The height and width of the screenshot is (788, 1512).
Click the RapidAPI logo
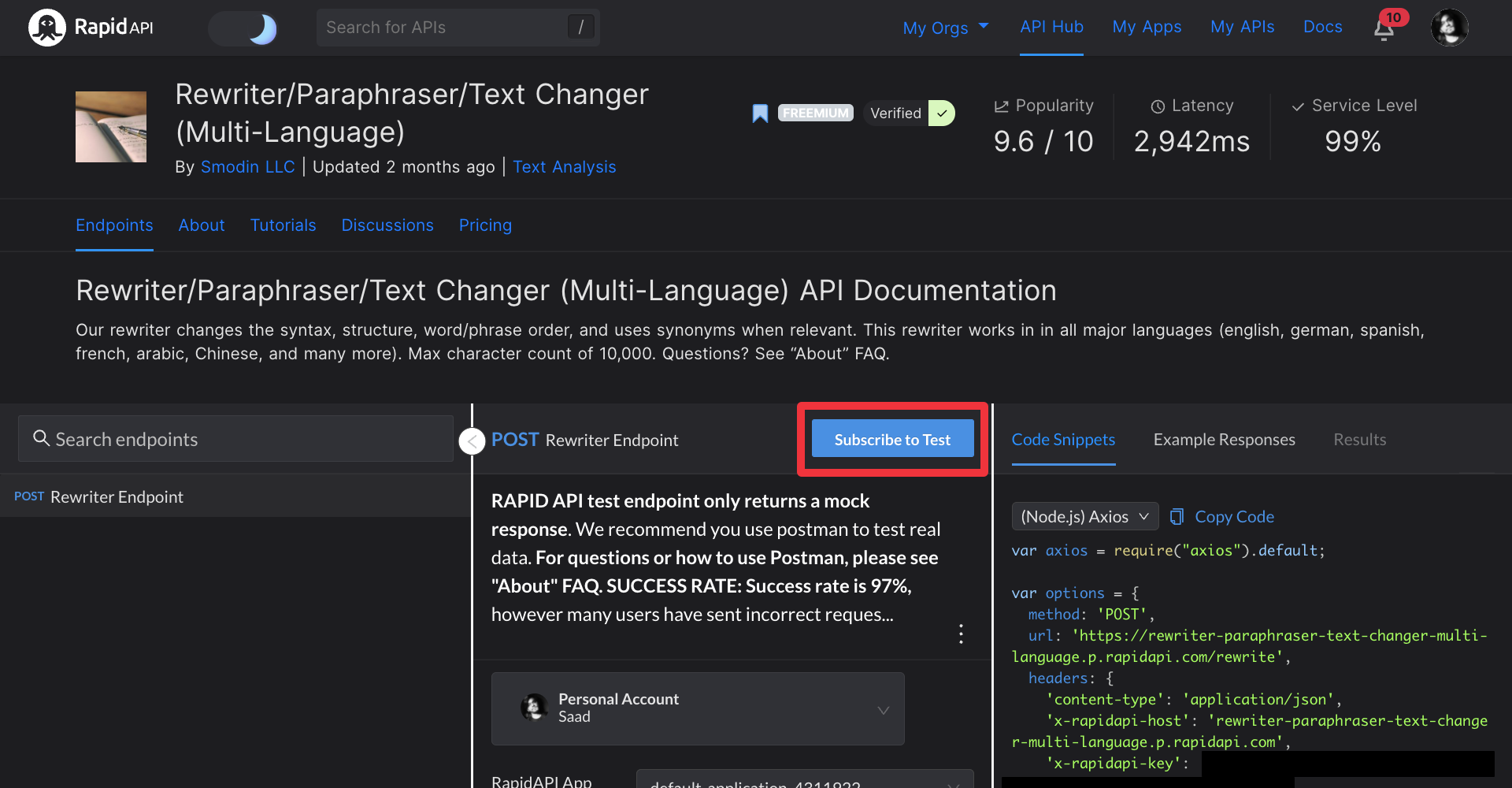(91, 28)
